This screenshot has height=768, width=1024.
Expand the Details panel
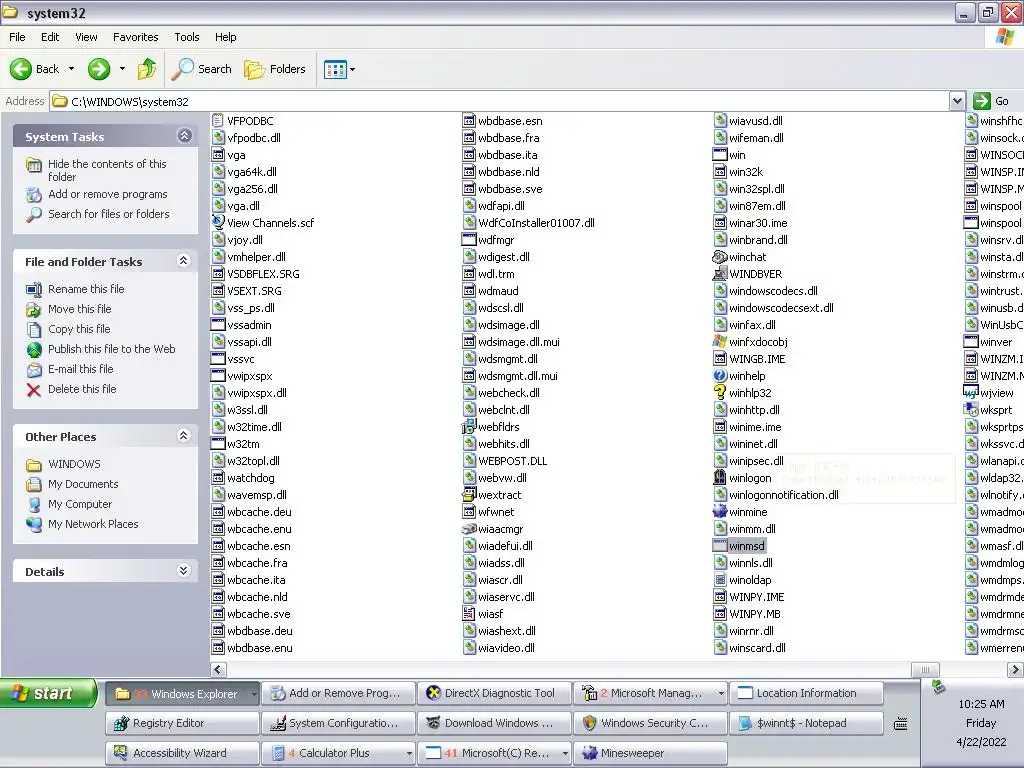click(x=184, y=571)
